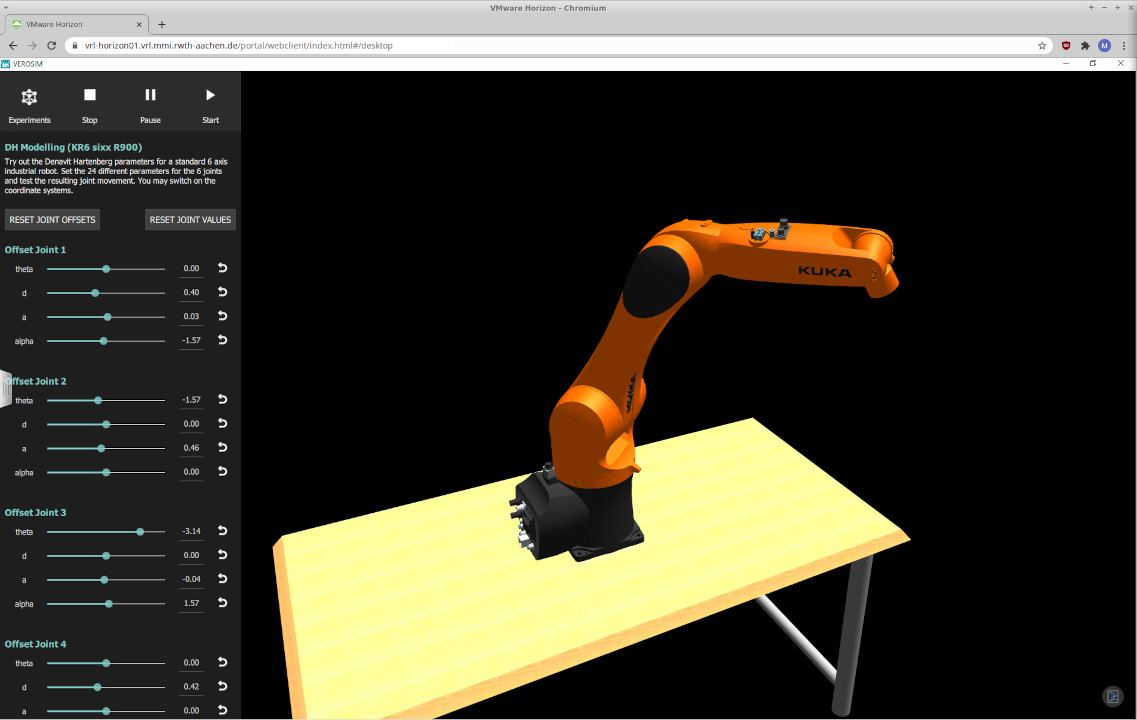Adjust Joint 3 theta slider
Viewport: 1137px width, 720px height.
click(x=106, y=531)
